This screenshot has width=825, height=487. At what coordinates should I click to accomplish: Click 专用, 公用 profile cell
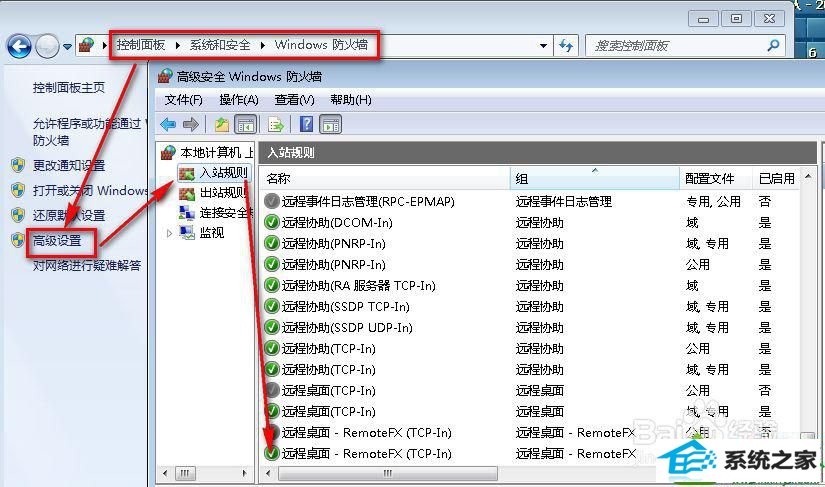tap(713, 201)
